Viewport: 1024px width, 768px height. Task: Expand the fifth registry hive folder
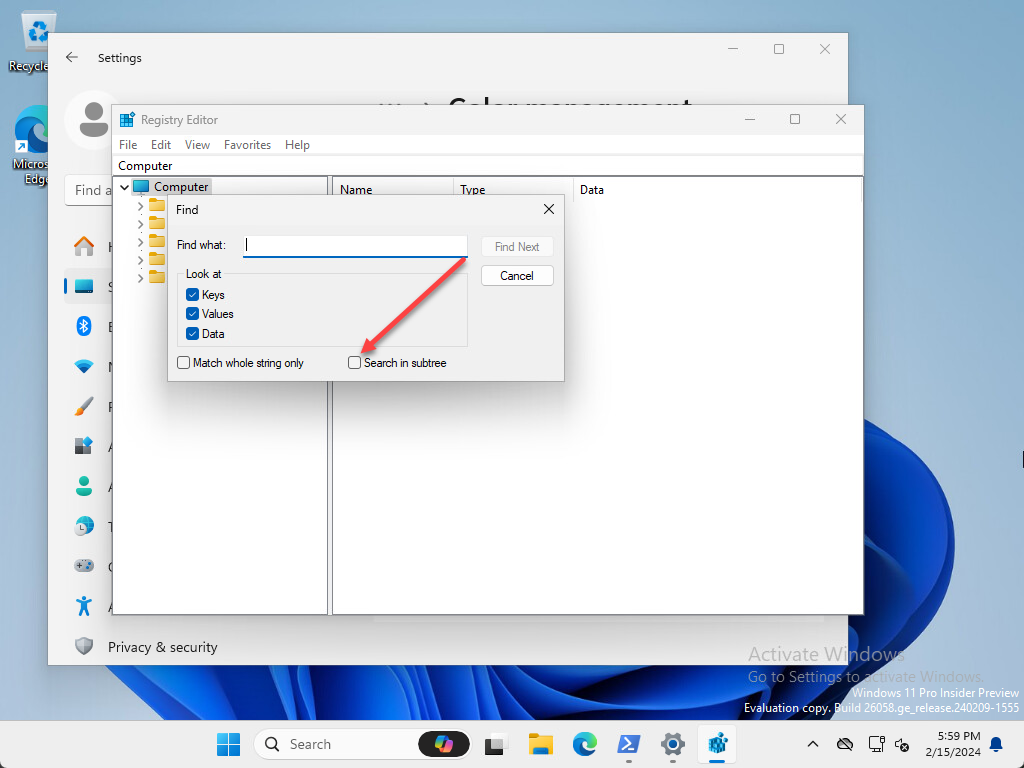pos(140,278)
